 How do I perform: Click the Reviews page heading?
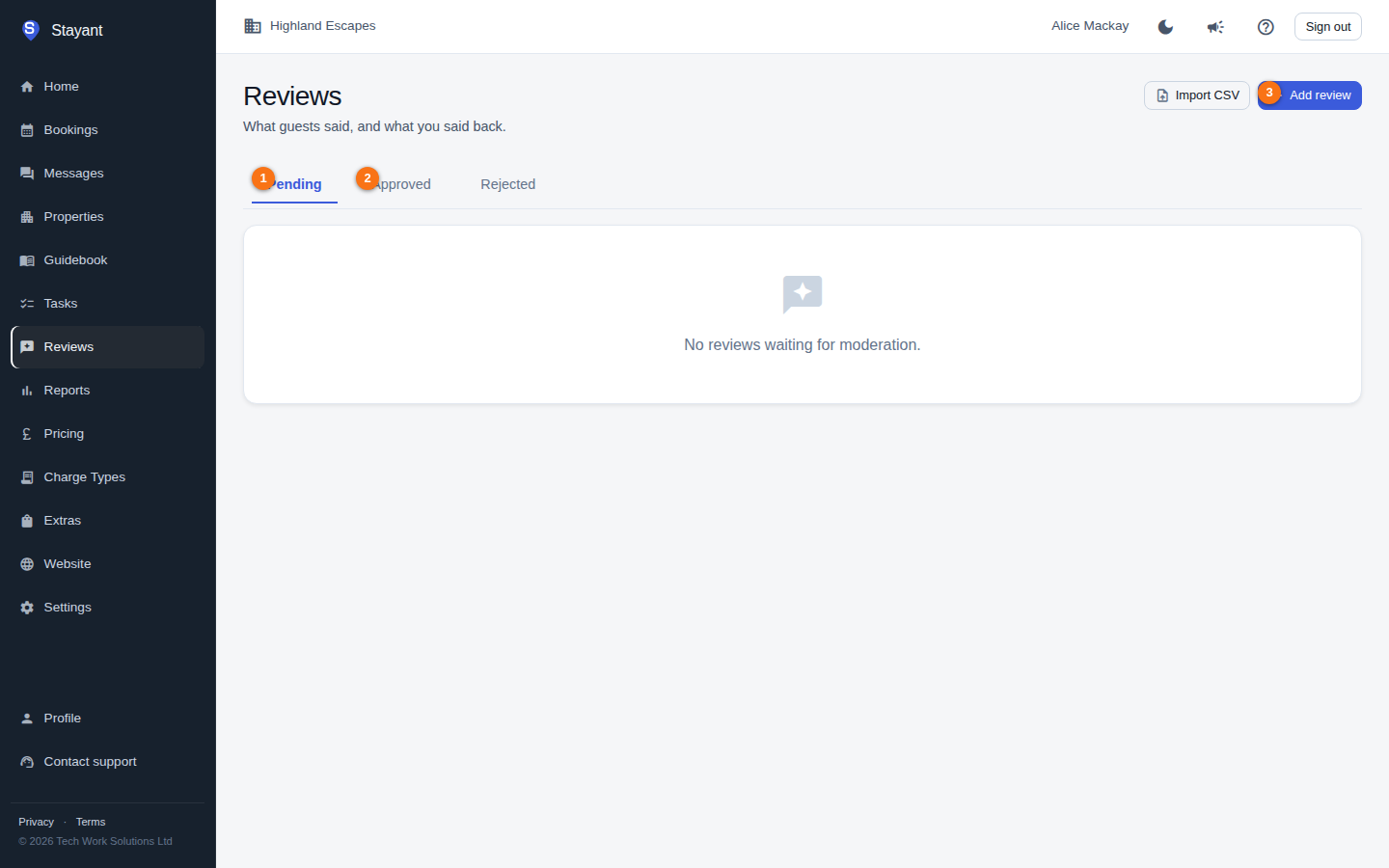[x=292, y=96]
